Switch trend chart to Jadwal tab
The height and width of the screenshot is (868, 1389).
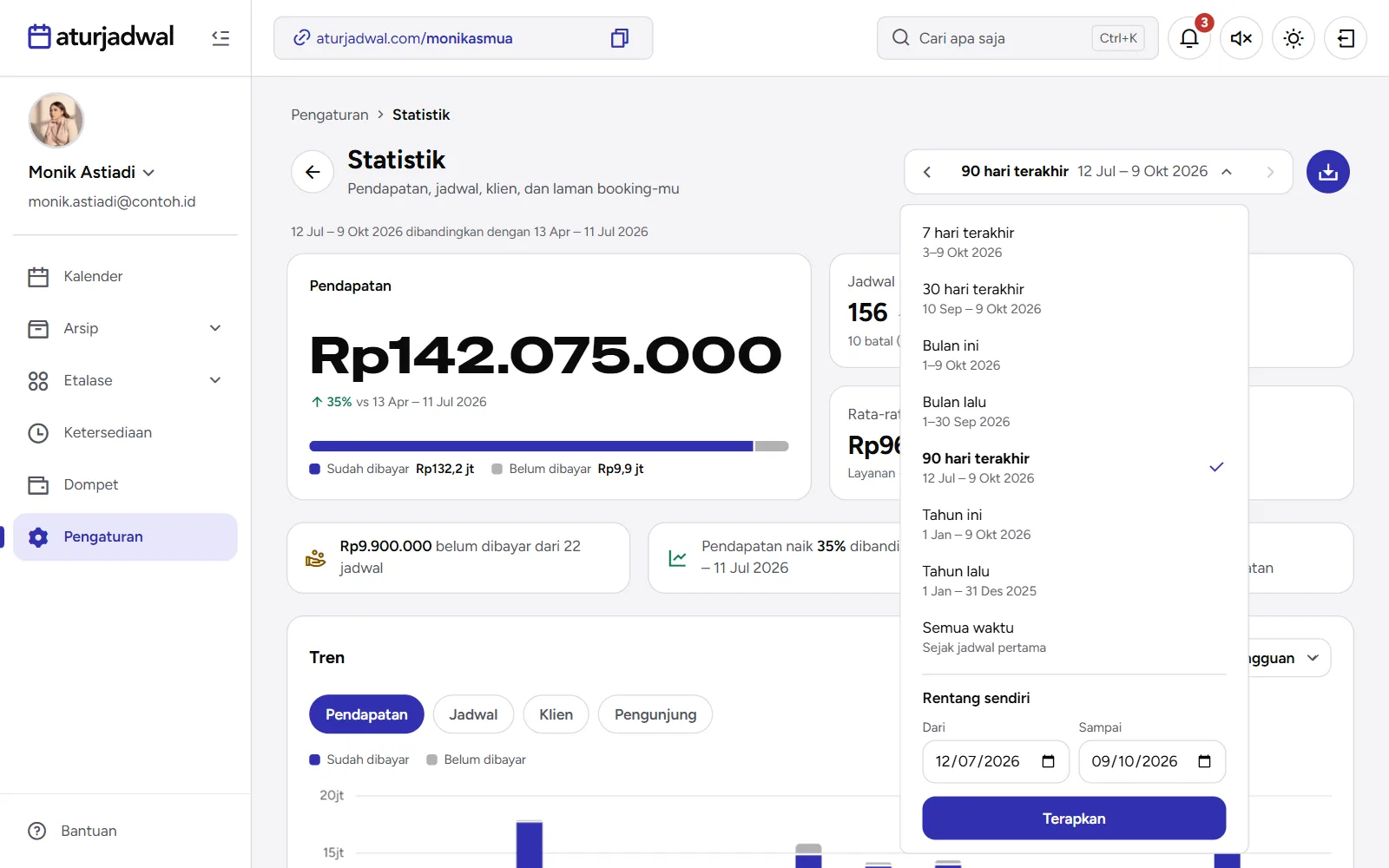coord(473,714)
